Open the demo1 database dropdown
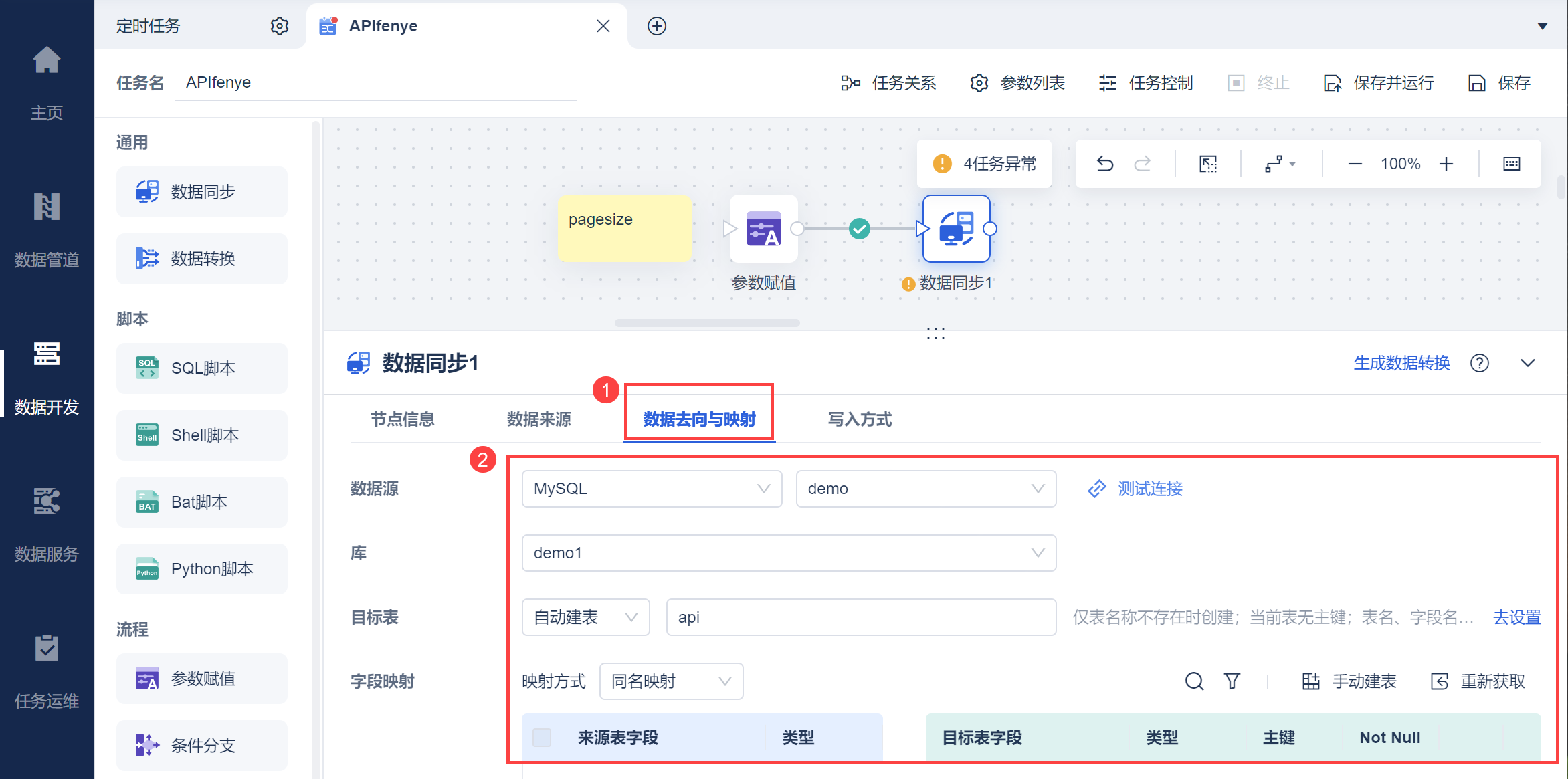This screenshot has width=1568, height=779. point(788,553)
